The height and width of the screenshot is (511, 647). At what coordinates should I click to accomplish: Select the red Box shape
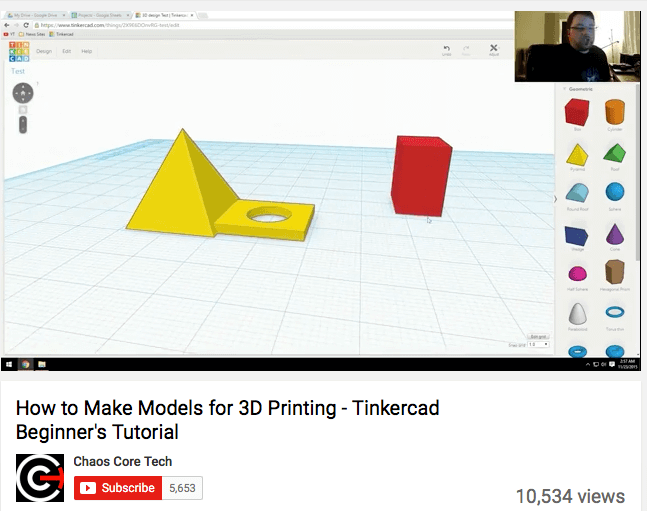pyautogui.click(x=576, y=112)
